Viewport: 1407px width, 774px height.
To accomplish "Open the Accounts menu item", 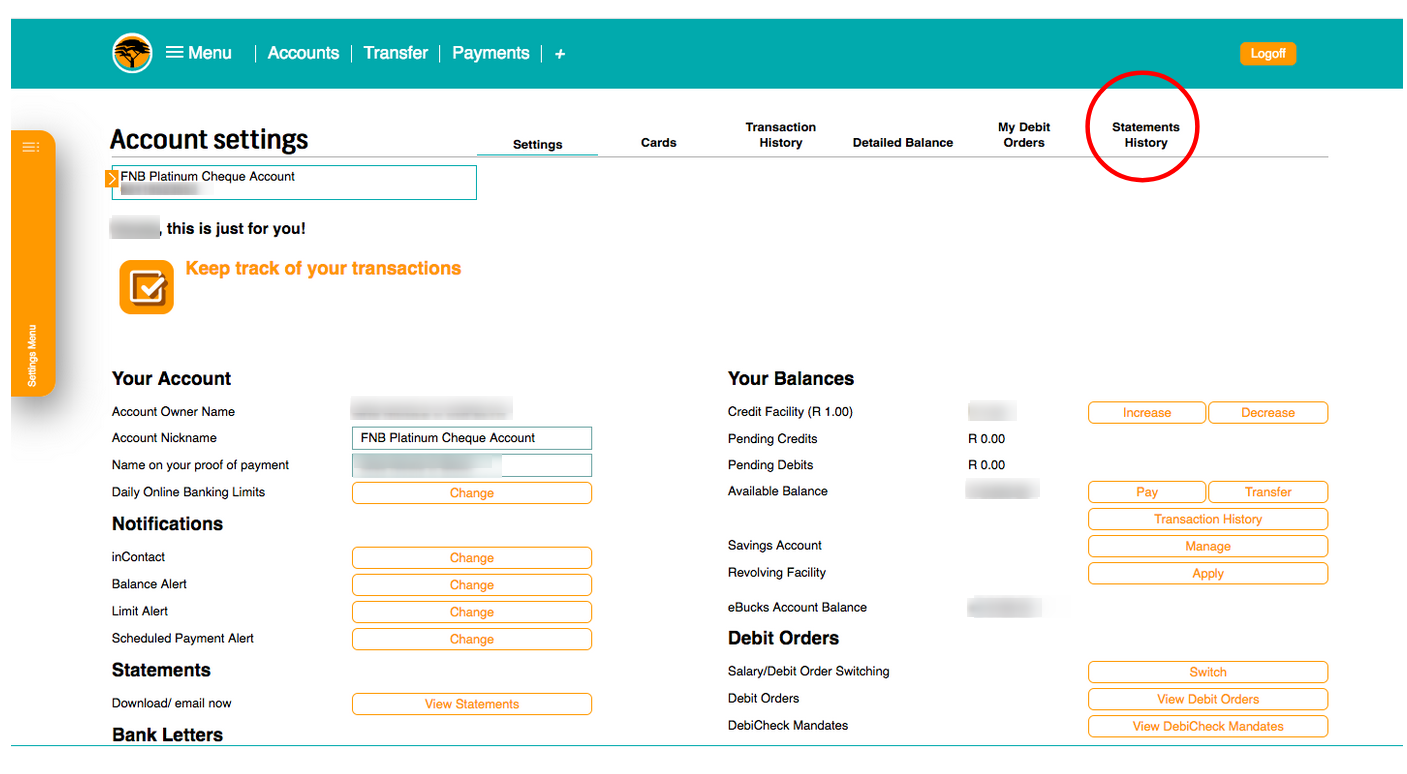I will (303, 53).
